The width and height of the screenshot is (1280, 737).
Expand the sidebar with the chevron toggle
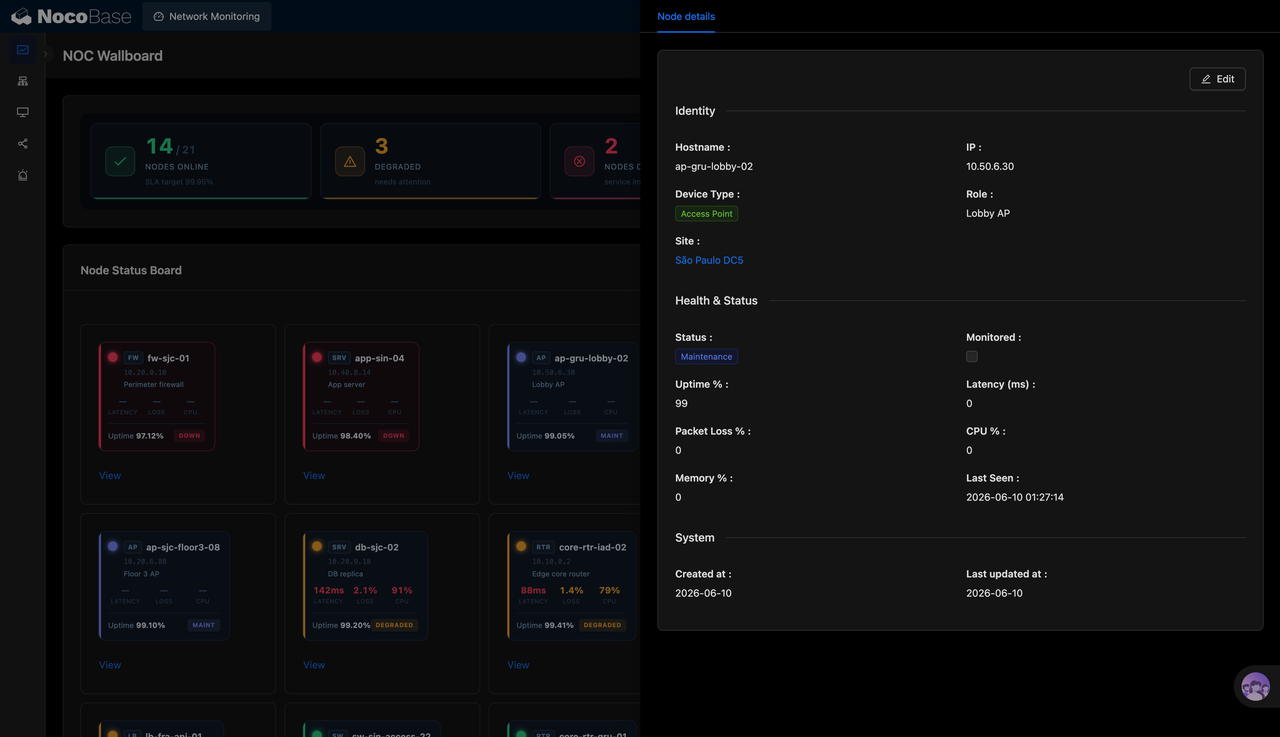click(x=45, y=55)
